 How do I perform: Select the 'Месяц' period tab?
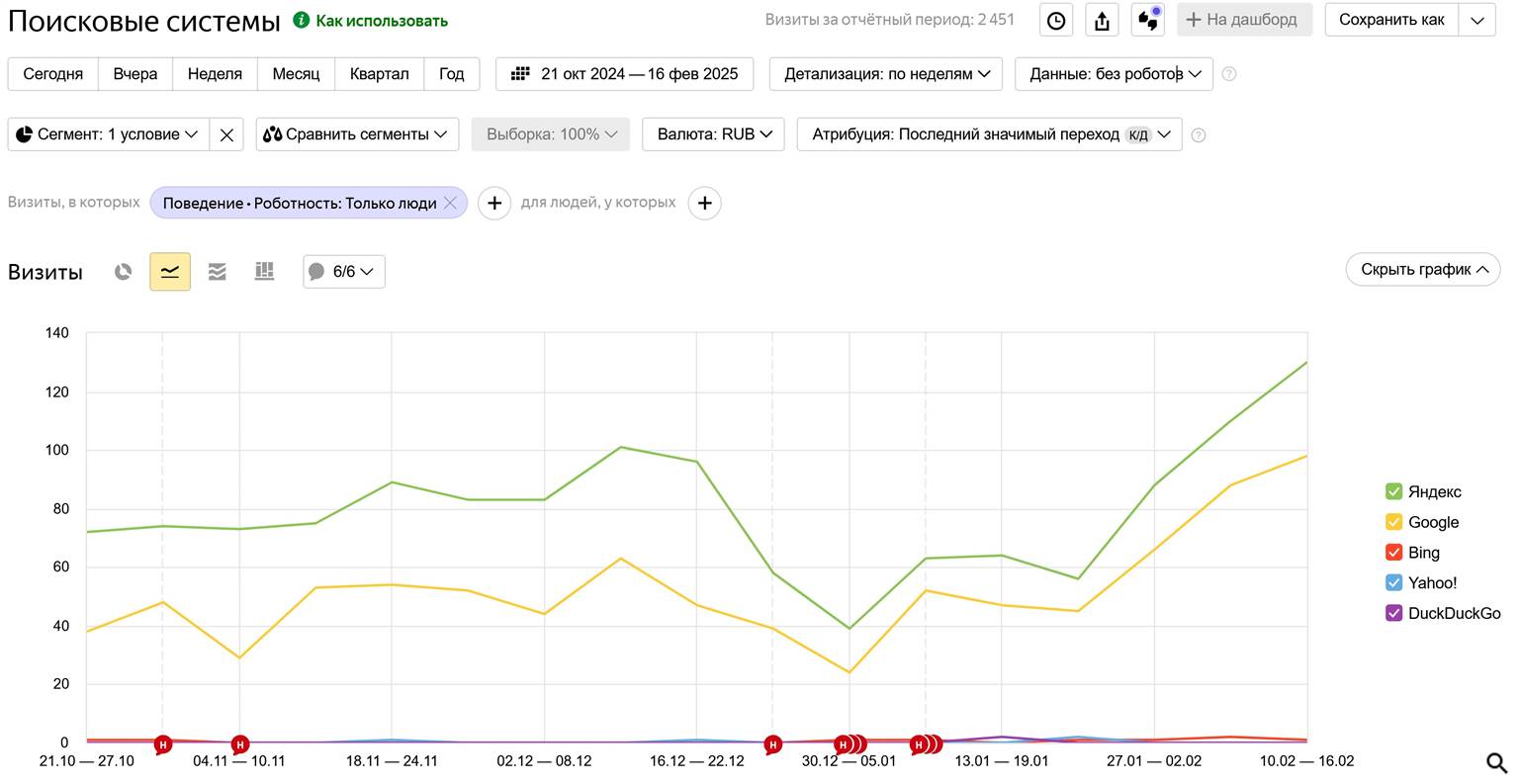click(296, 74)
